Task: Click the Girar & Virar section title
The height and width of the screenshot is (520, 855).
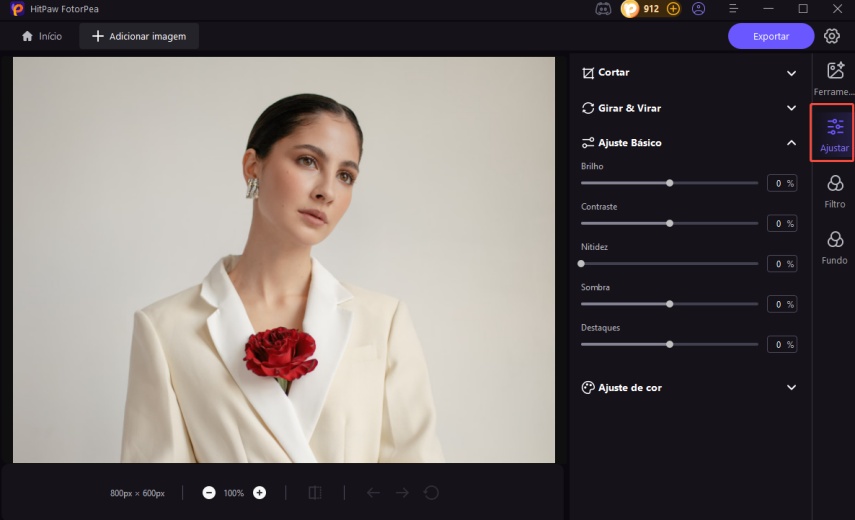Action: 629,108
